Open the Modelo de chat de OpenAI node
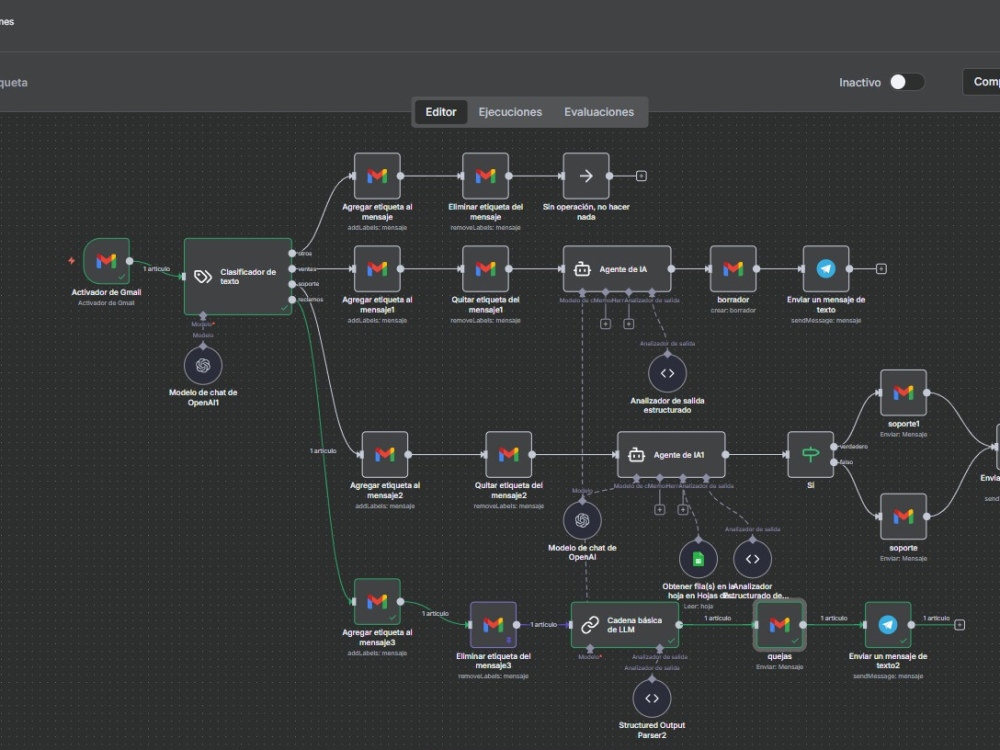The height and width of the screenshot is (750, 1000). click(x=582, y=520)
